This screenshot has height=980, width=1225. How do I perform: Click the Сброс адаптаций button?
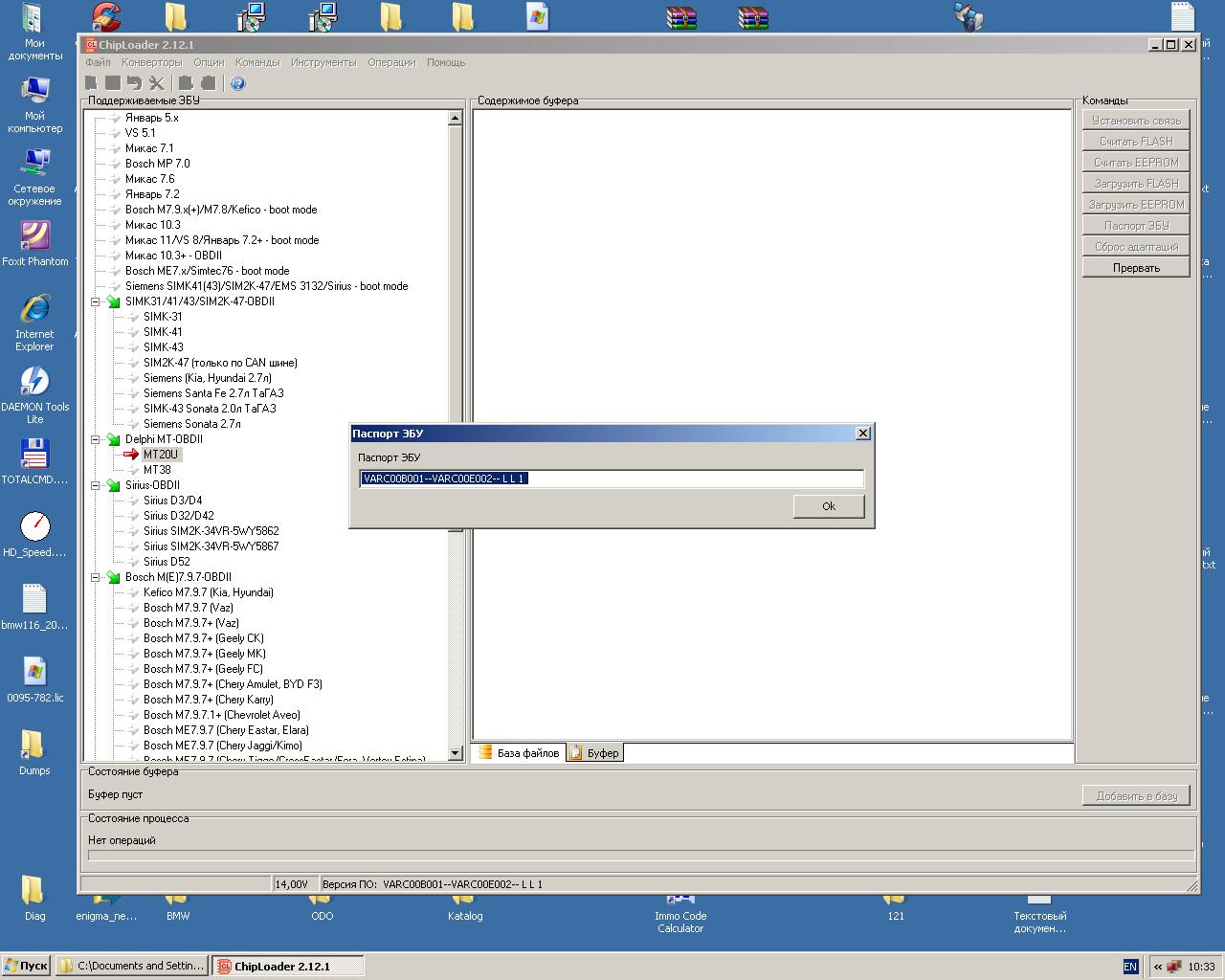click(1136, 247)
